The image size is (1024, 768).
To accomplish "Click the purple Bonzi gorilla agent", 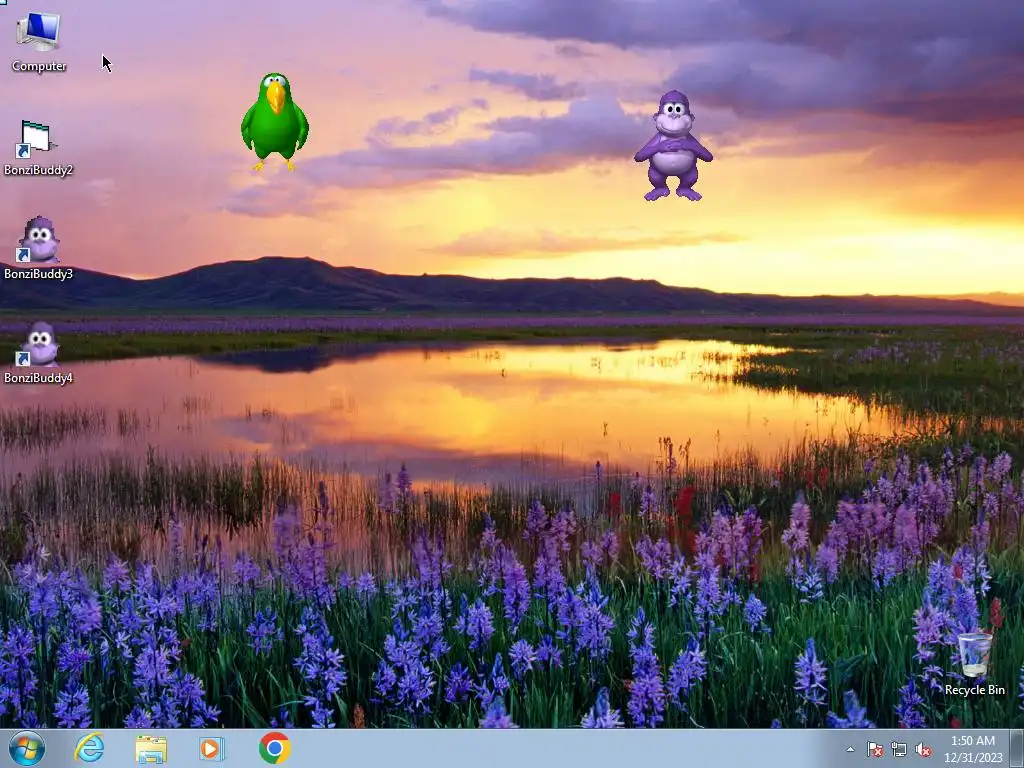I will point(673,146).
